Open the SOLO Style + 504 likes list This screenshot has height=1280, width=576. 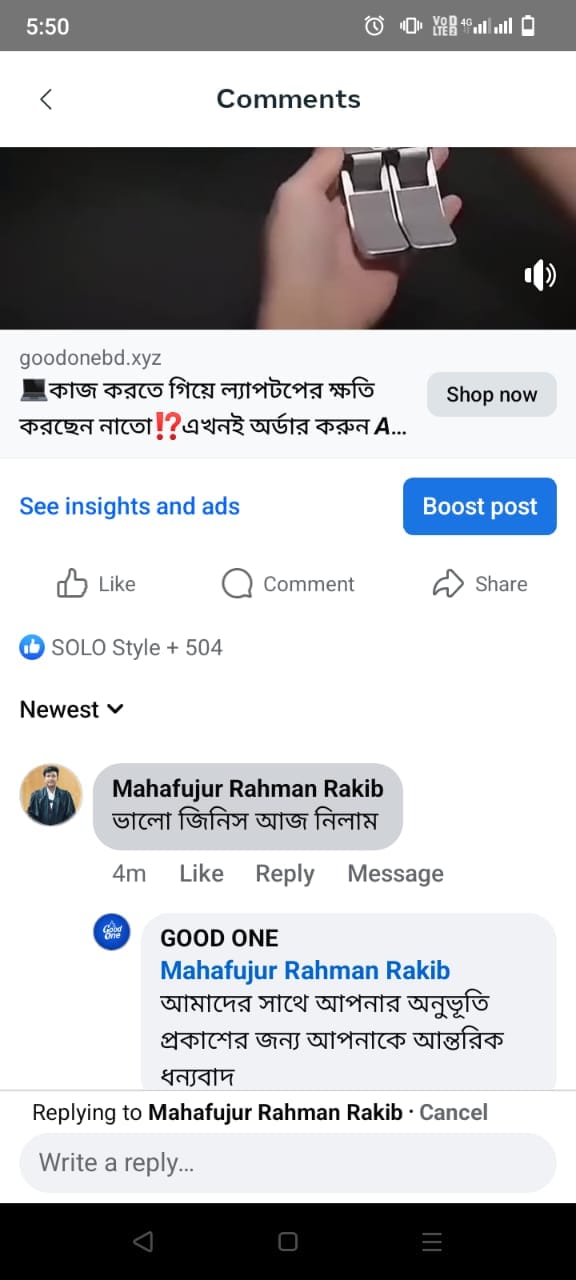point(137,648)
